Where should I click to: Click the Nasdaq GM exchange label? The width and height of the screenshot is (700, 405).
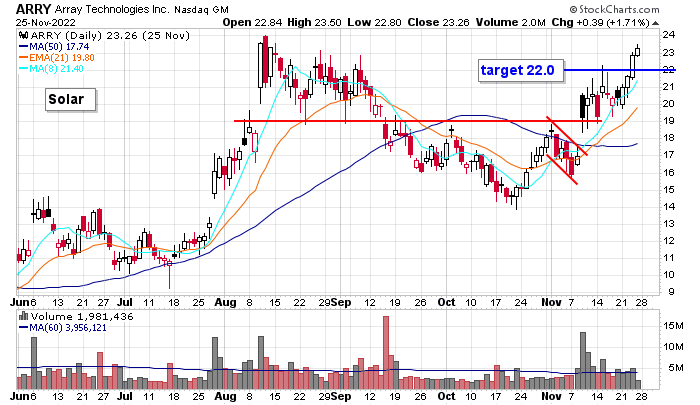click(x=201, y=9)
